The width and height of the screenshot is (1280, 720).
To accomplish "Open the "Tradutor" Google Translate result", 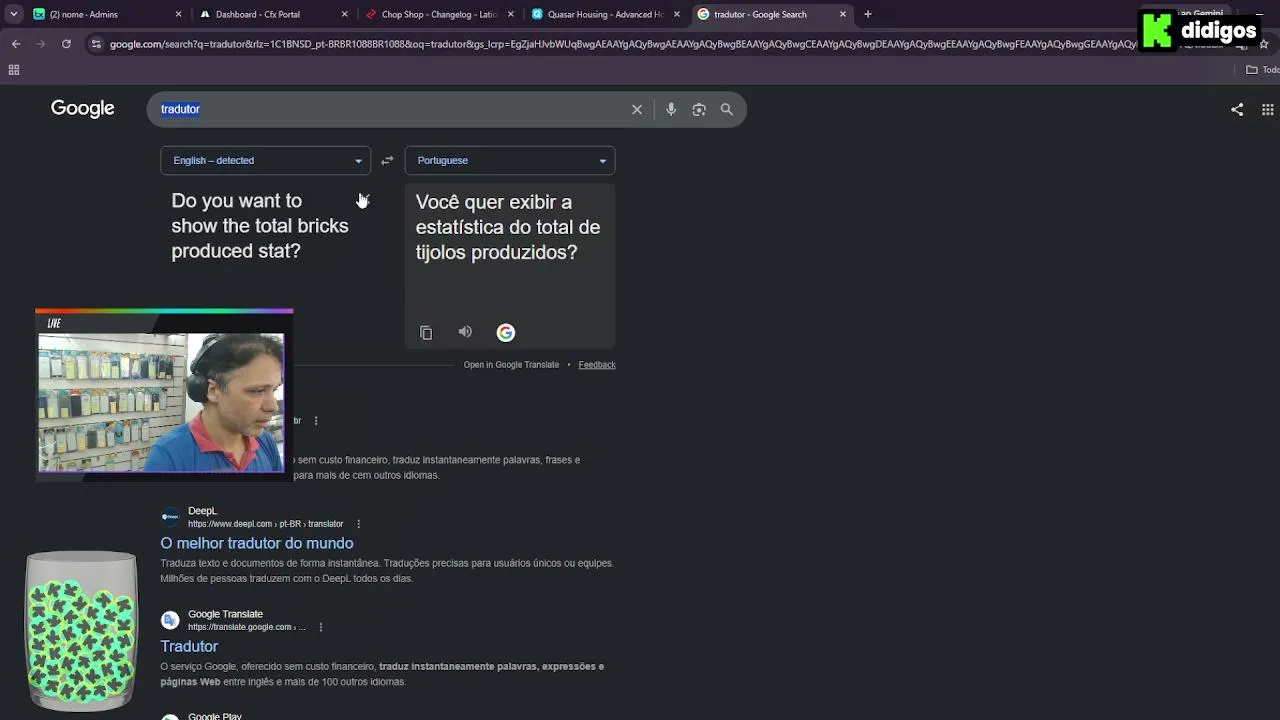I will click(x=189, y=646).
